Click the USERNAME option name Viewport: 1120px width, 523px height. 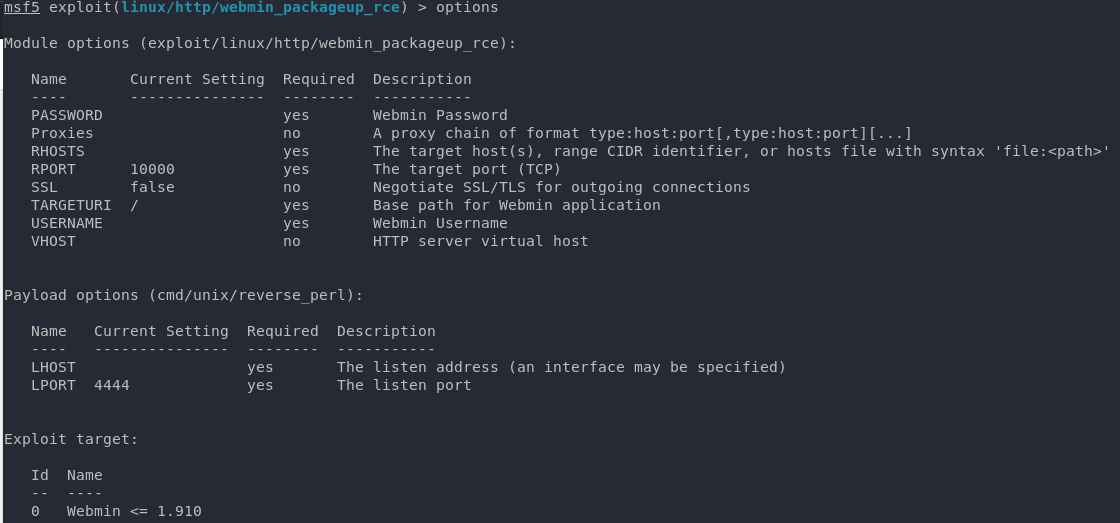(x=67, y=223)
